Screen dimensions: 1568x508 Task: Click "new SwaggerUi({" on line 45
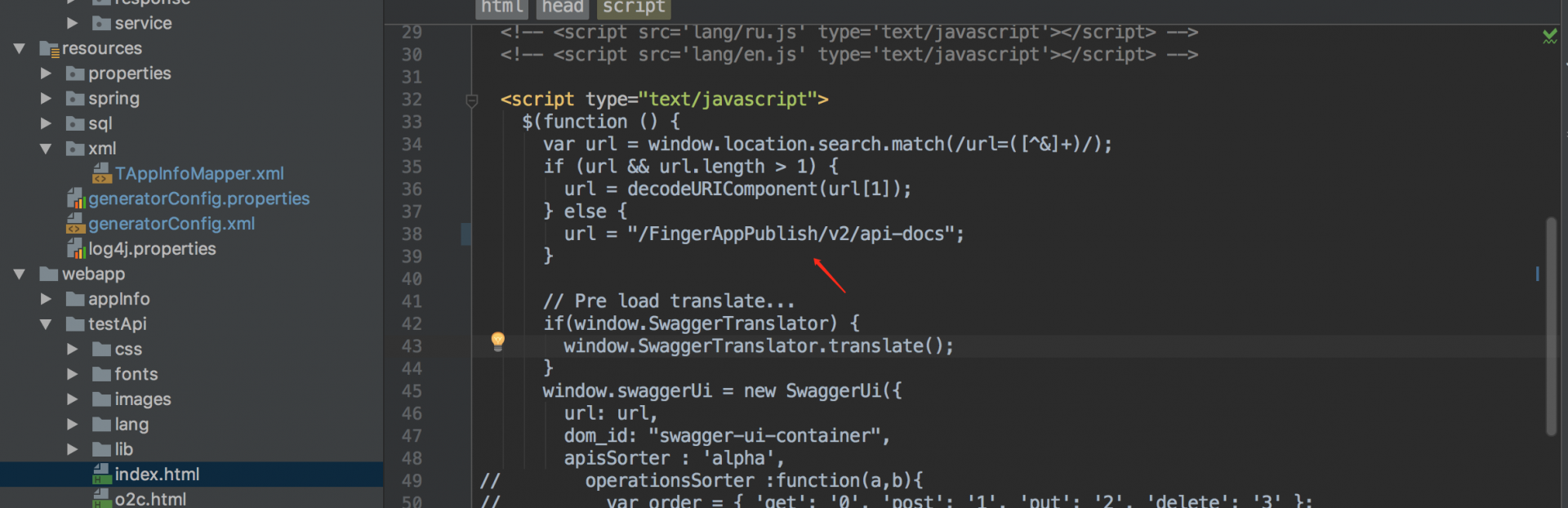pyautogui.click(x=823, y=391)
